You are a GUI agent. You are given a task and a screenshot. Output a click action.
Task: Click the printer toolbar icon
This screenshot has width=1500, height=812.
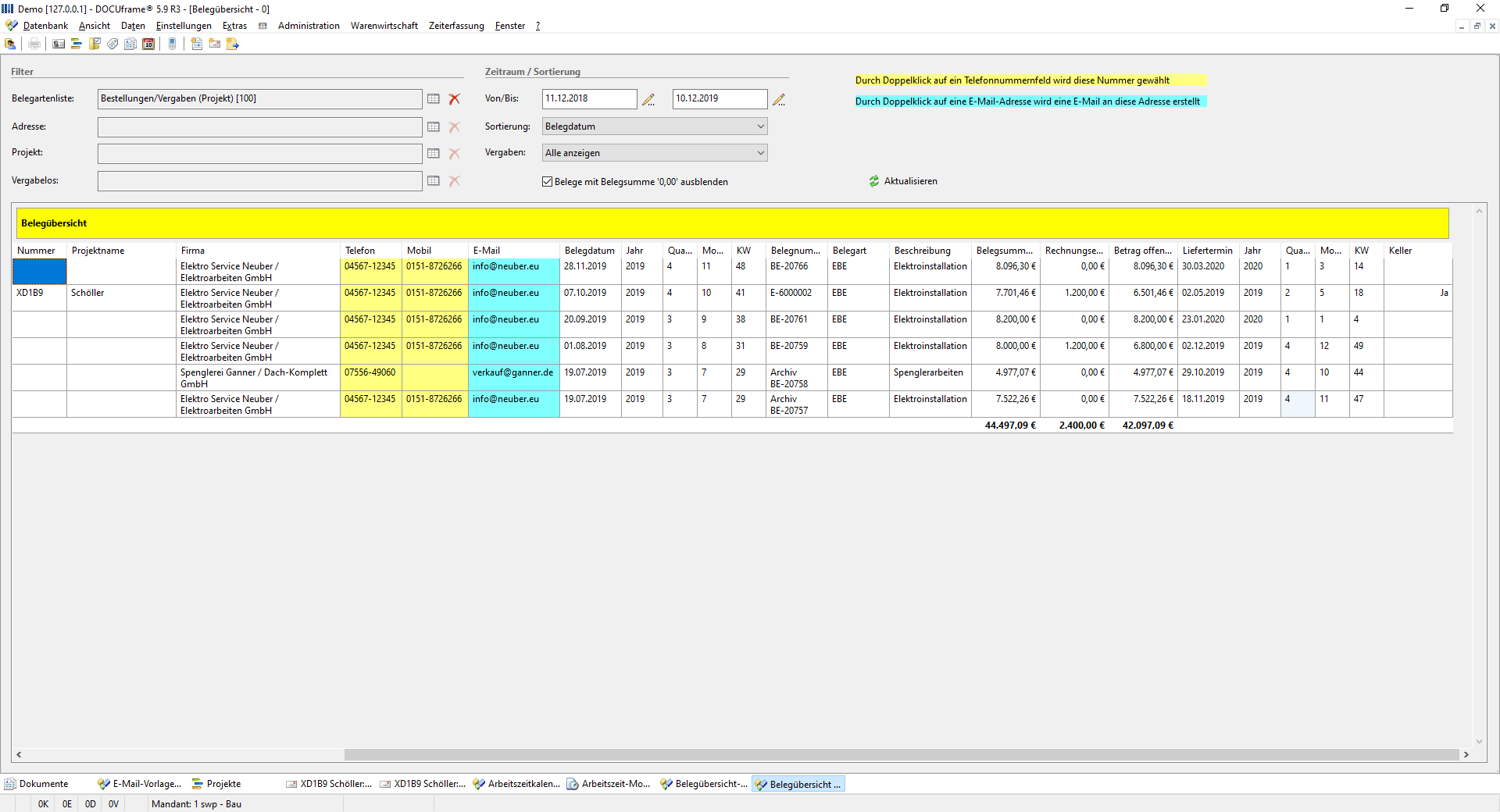tap(34, 44)
